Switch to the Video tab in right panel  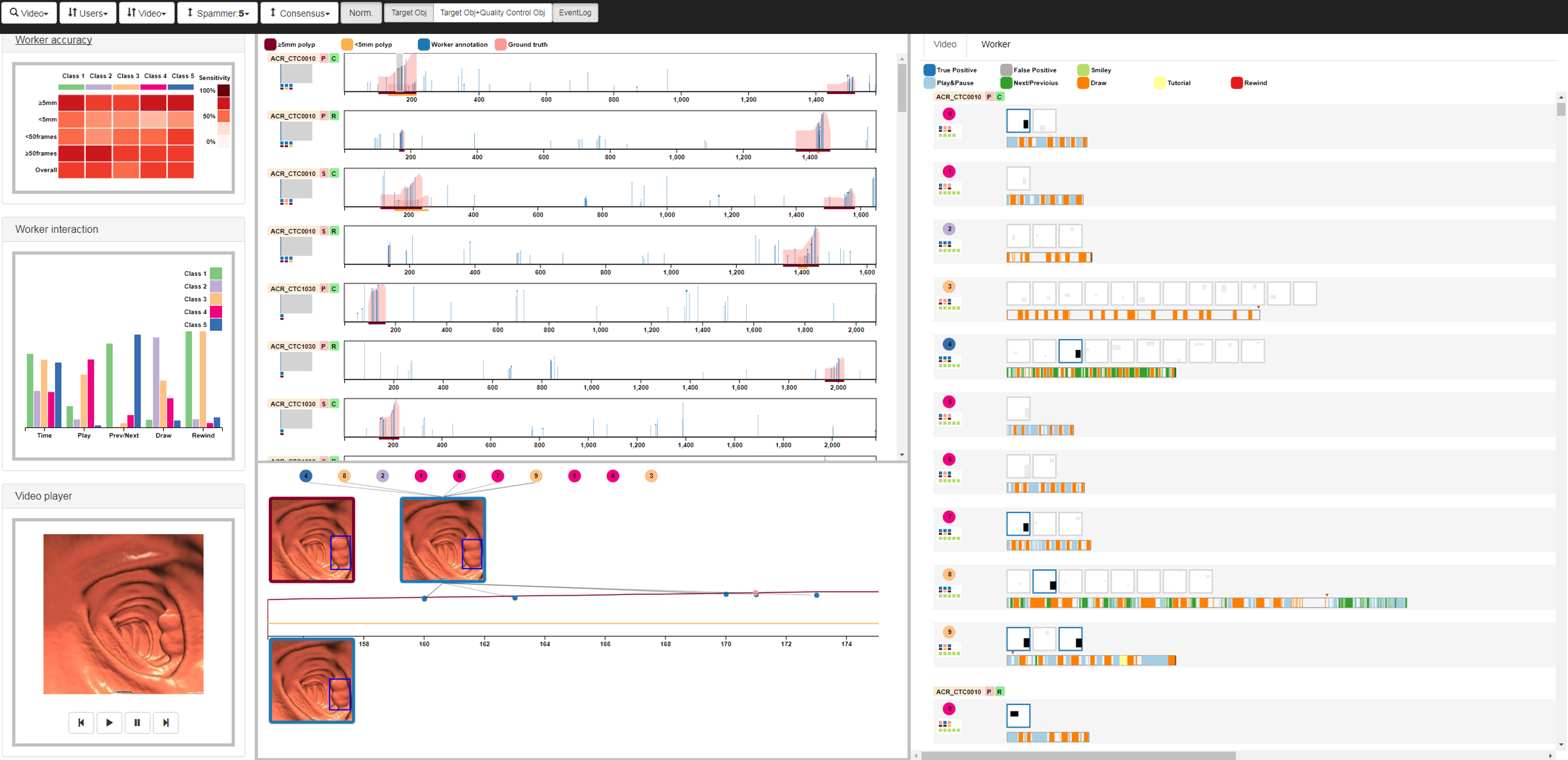coord(945,44)
